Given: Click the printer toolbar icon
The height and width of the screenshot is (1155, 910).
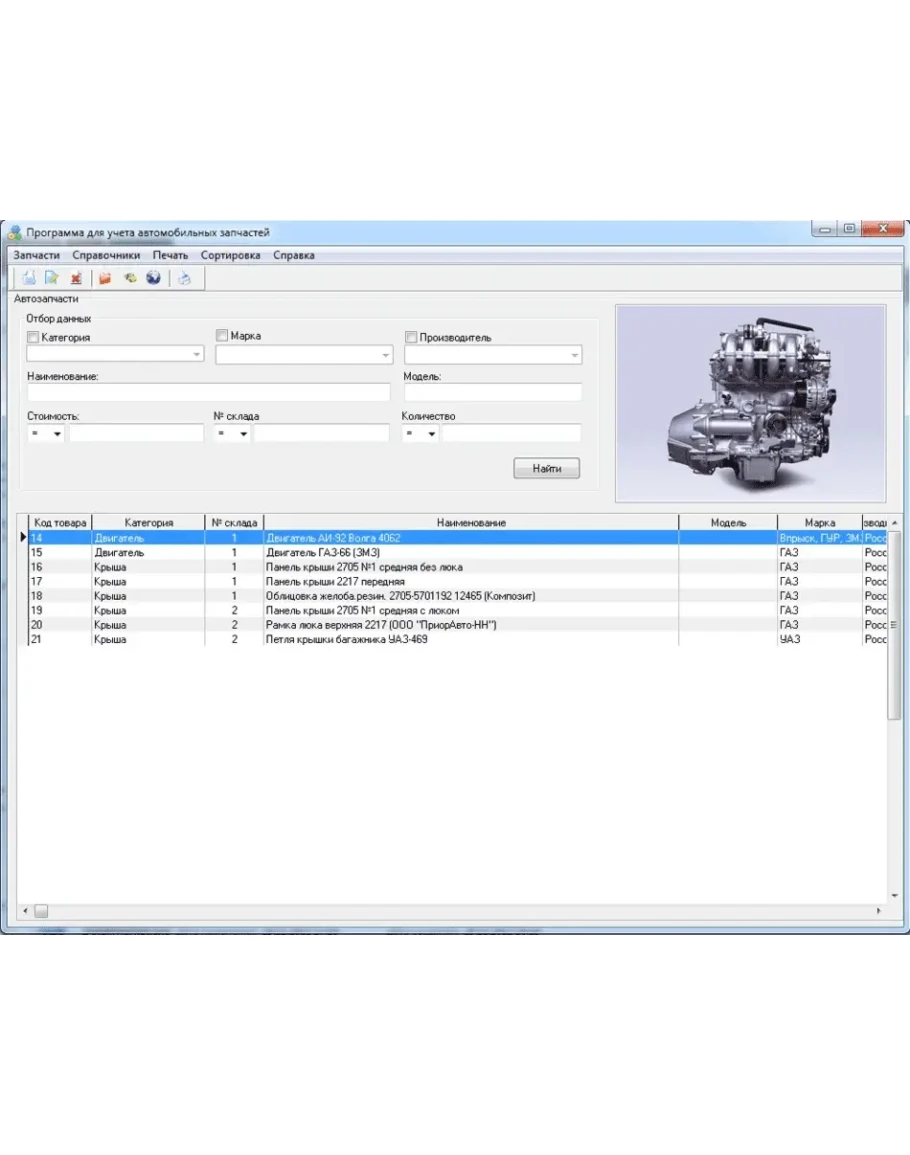Looking at the screenshot, I should 185,279.
